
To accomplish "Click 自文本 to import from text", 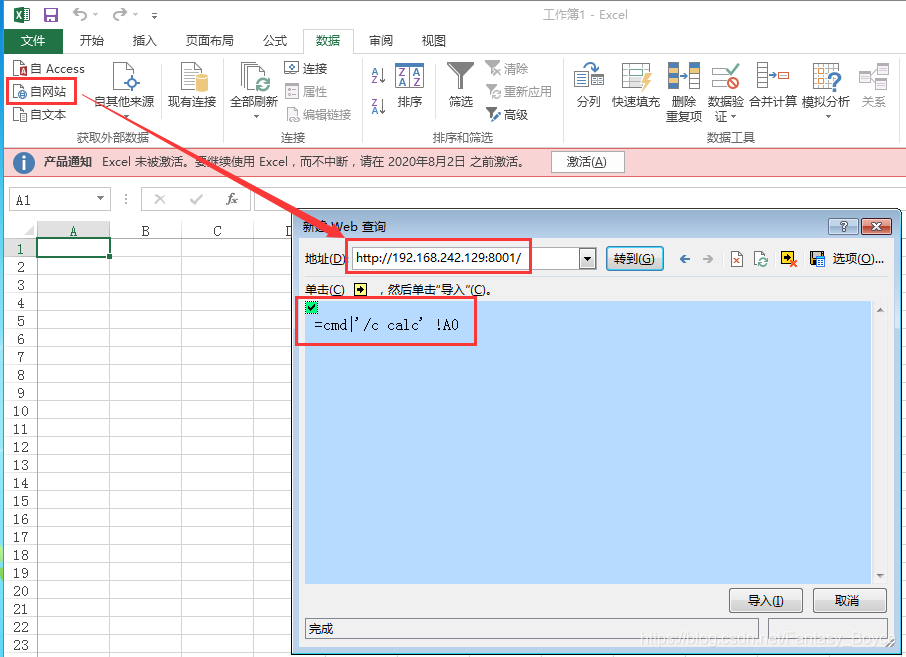I will 40,114.
